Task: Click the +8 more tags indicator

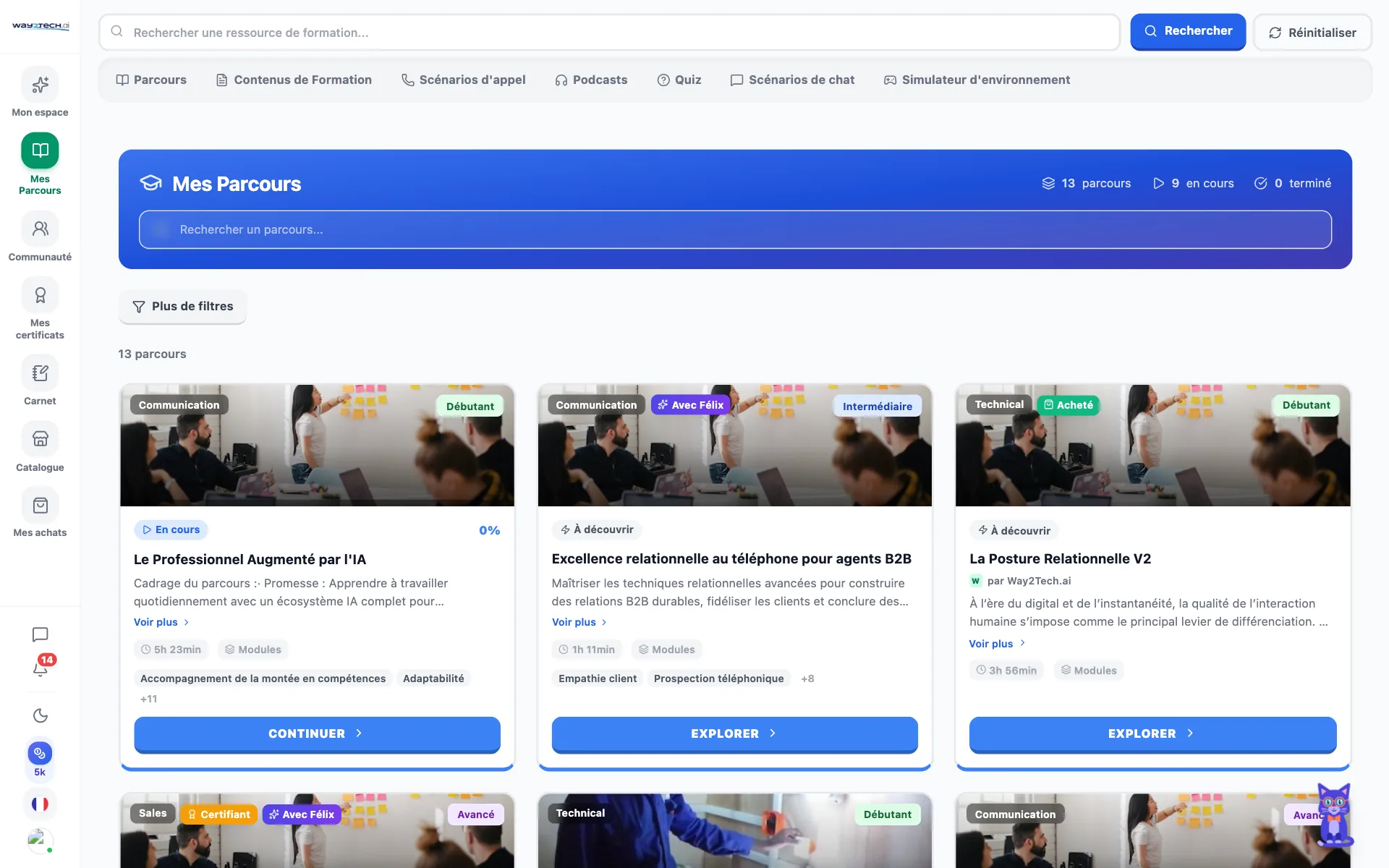Action: (807, 678)
